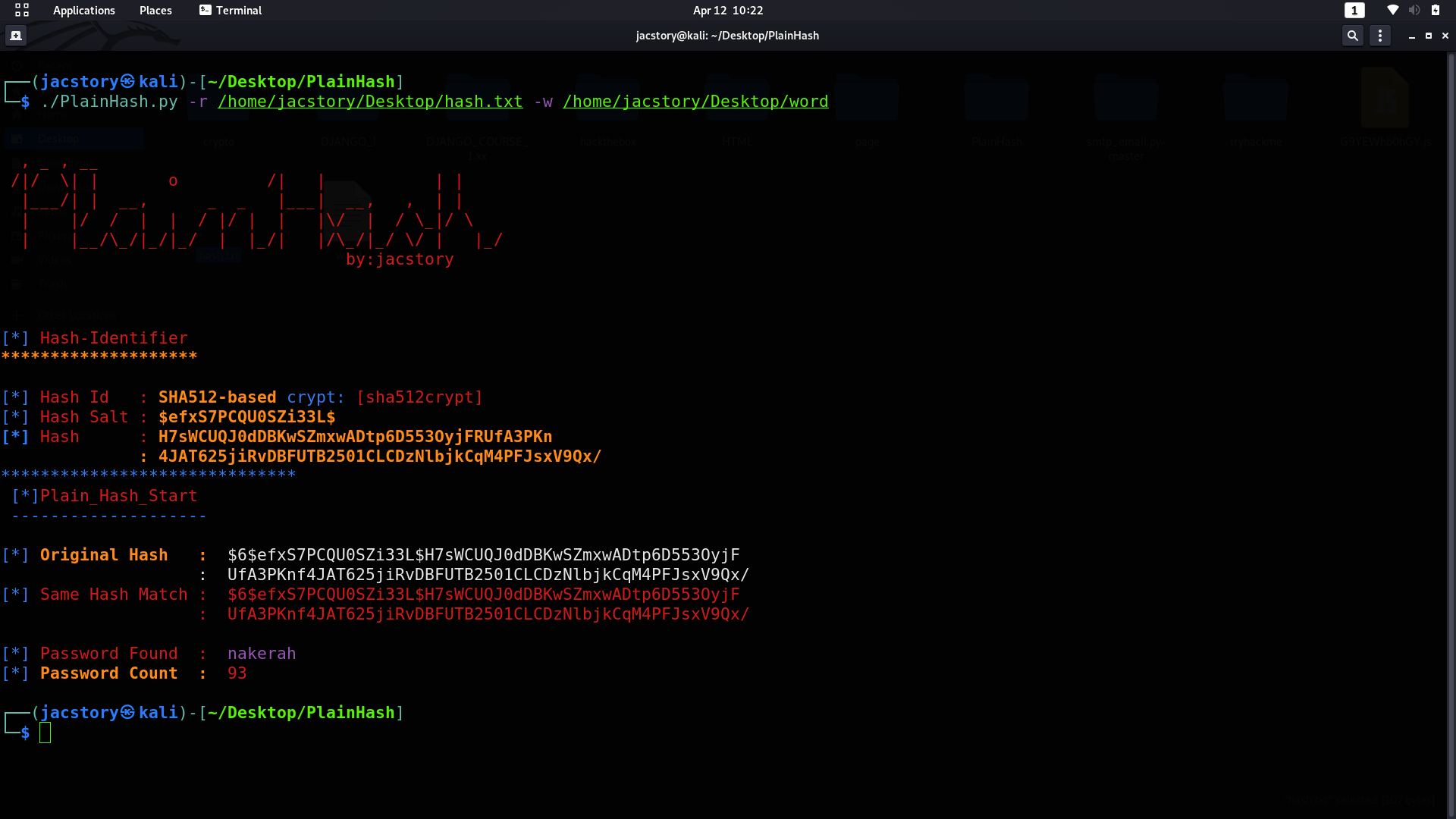This screenshot has width=1456, height=819.
Task: Open the clock showing Apr 12 10:22
Action: click(x=727, y=10)
